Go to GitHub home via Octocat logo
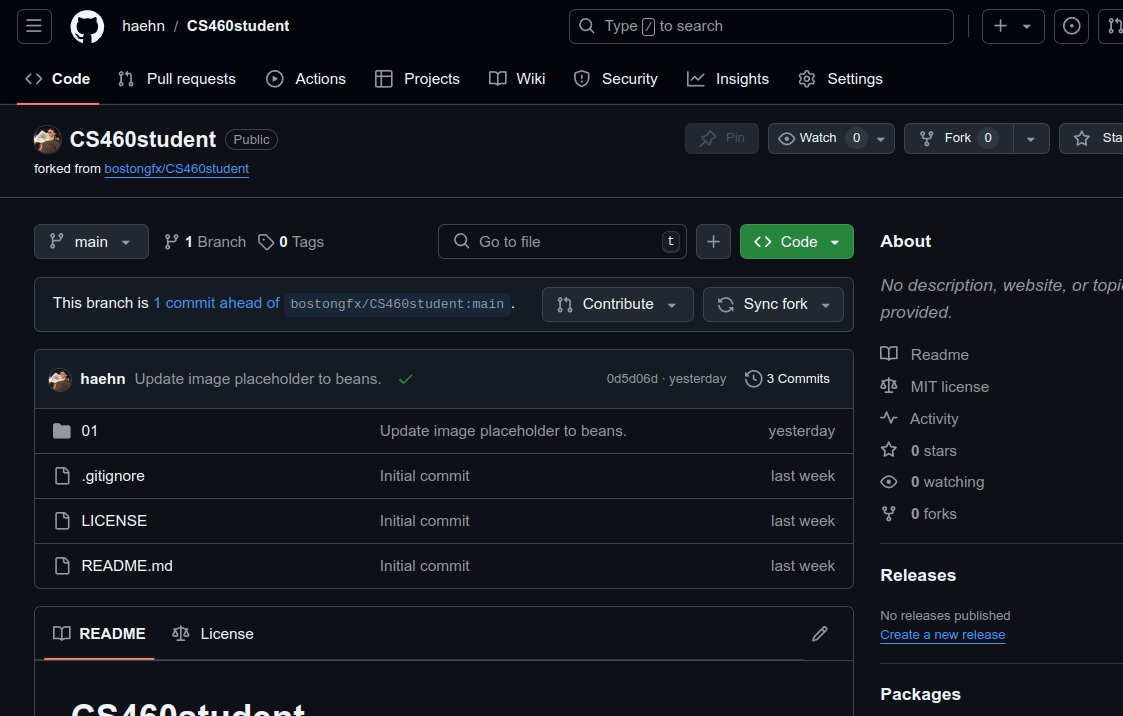 coord(87,26)
